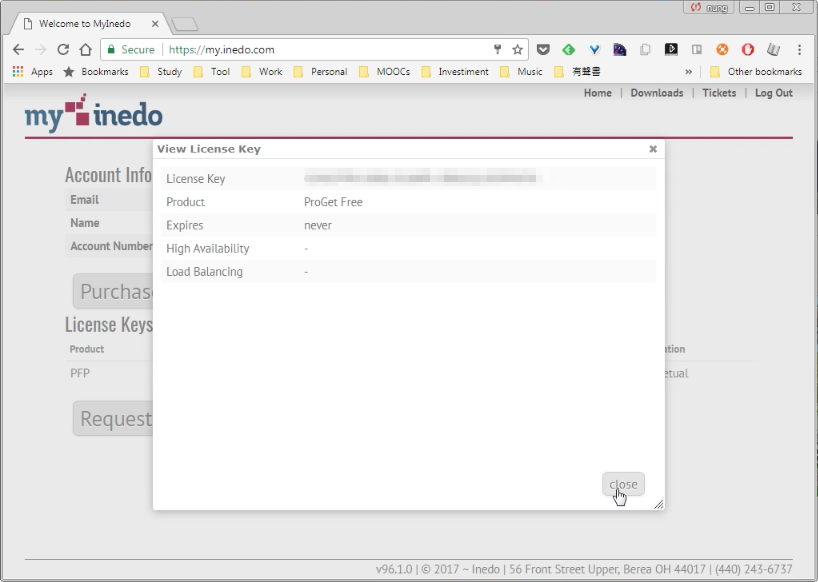Click the orange lifebuoy extension icon

point(722,50)
